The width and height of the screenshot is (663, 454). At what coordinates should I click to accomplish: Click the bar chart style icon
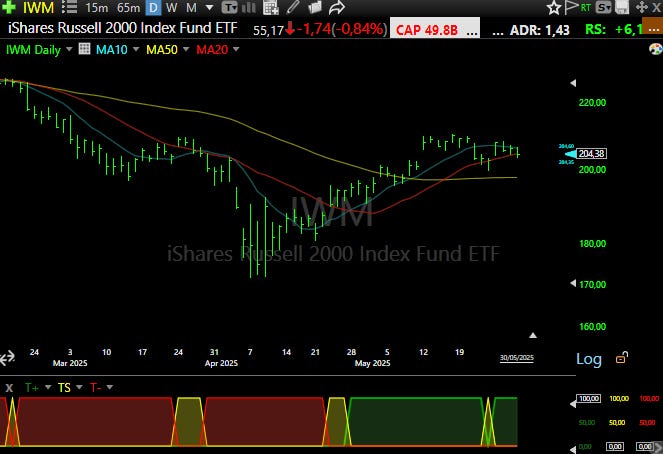coord(249,7)
